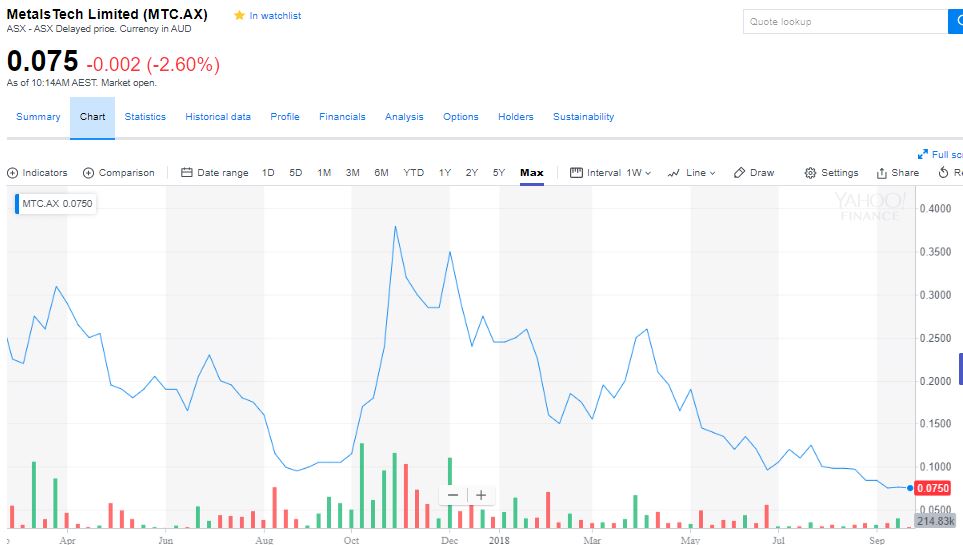This screenshot has width=963, height=545.
Task: Open the Options tab
Action: tap(461, 117)
